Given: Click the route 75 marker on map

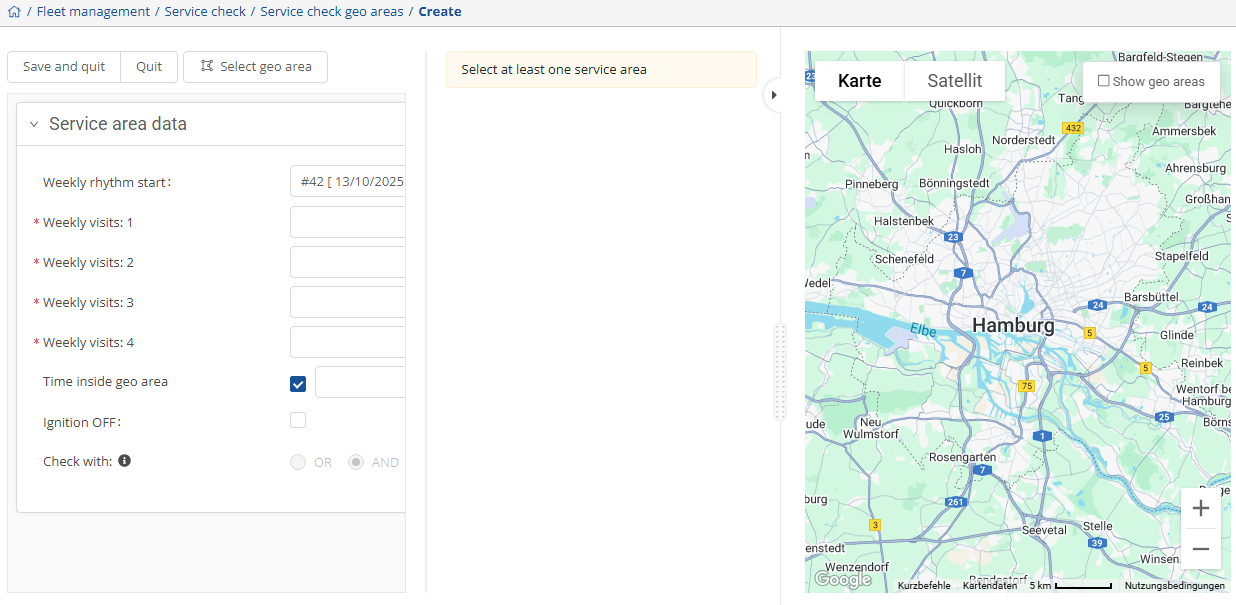Looking at the screenshot, I should 1025,386.
